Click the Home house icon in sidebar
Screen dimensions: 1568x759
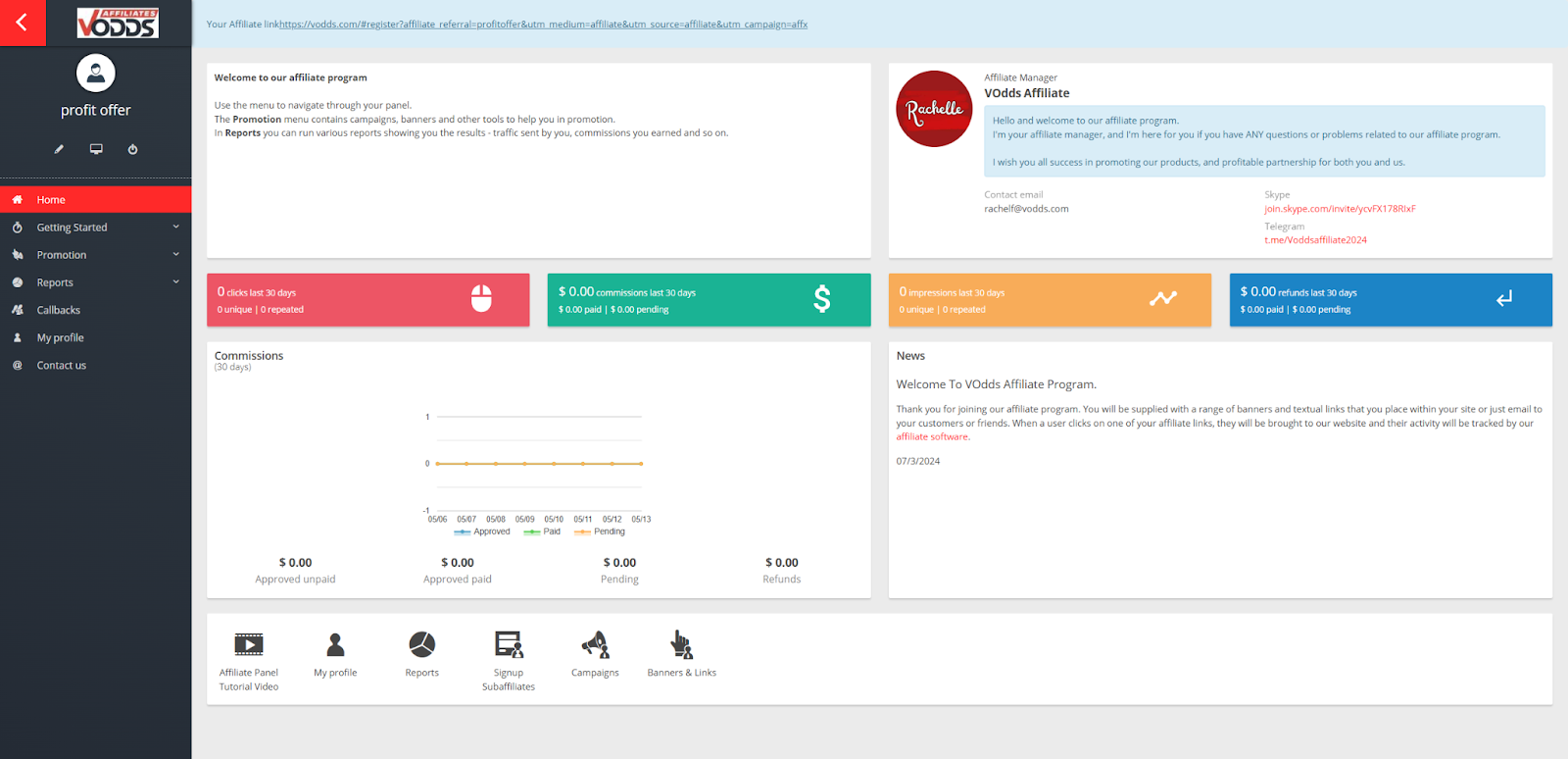(18, 199)
